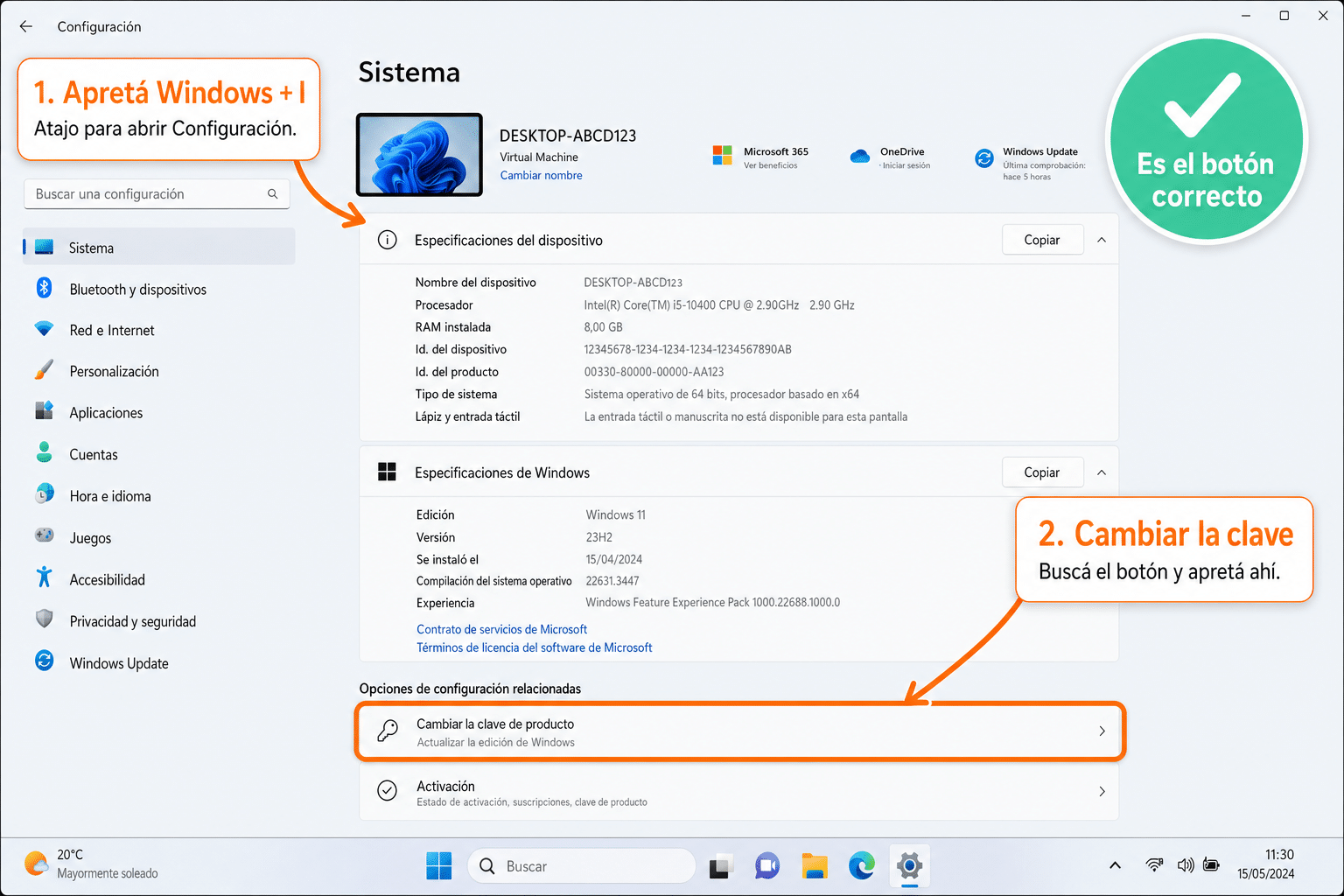Click the shield icon beside Privacidad y seguridad

click(x=44, y=619)
